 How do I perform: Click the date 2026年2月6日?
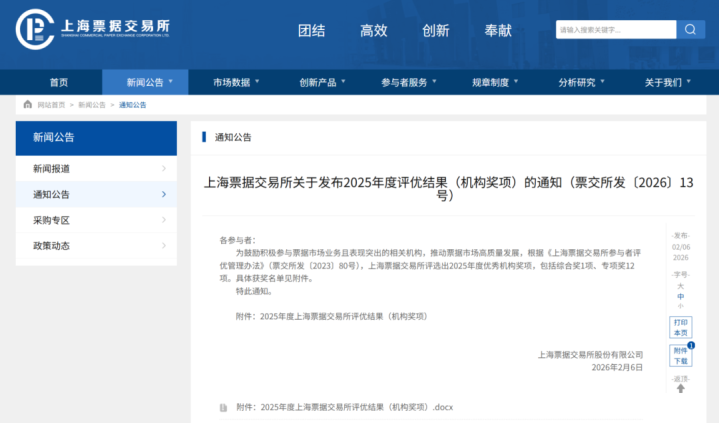(617, 367)
